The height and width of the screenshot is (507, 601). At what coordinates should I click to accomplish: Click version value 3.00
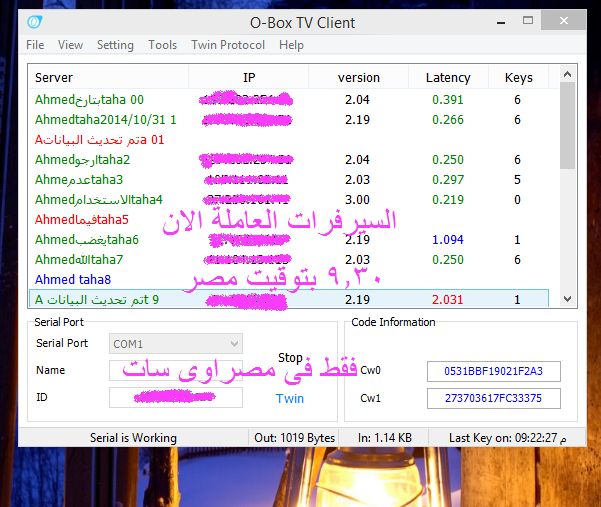(357, 199)
